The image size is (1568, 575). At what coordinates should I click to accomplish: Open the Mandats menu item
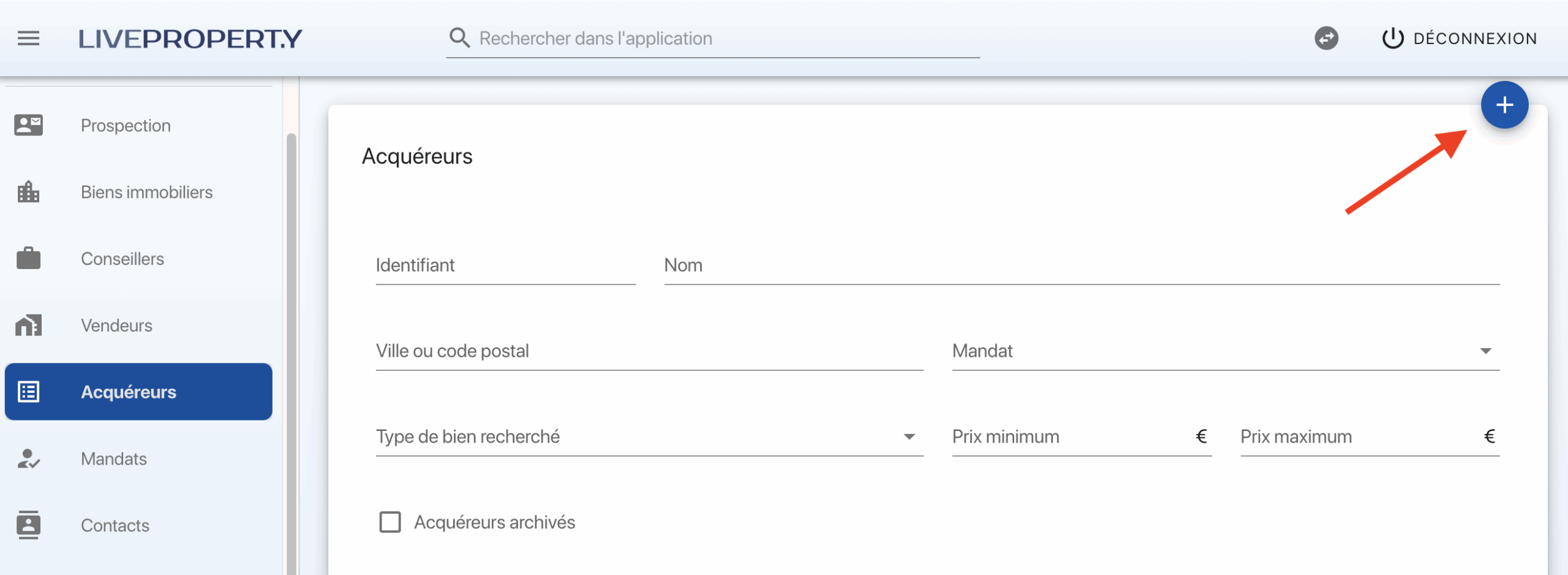114,459
